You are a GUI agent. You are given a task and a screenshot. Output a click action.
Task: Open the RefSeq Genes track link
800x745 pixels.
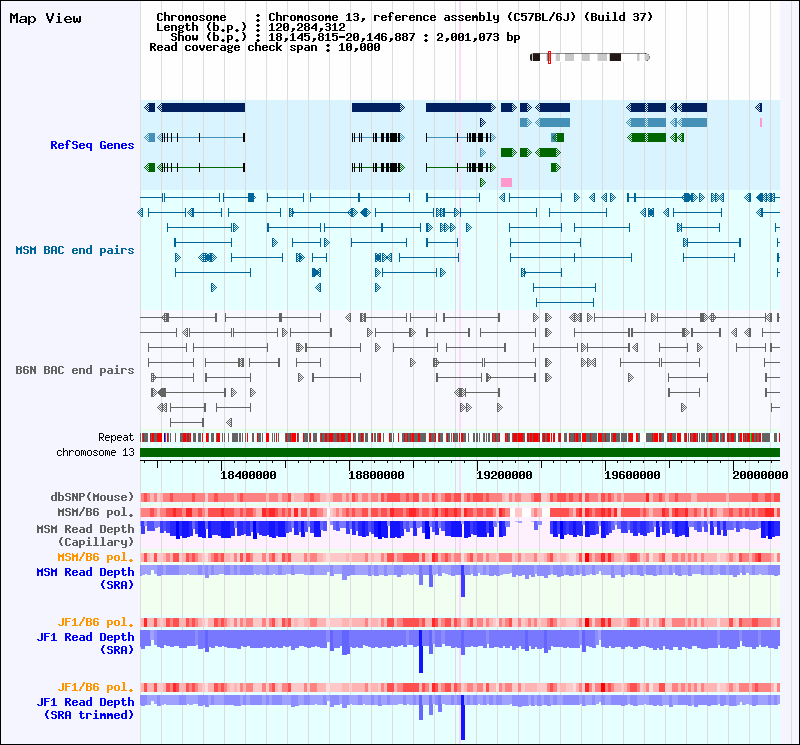pyautogui.click(x=92, y=145)
